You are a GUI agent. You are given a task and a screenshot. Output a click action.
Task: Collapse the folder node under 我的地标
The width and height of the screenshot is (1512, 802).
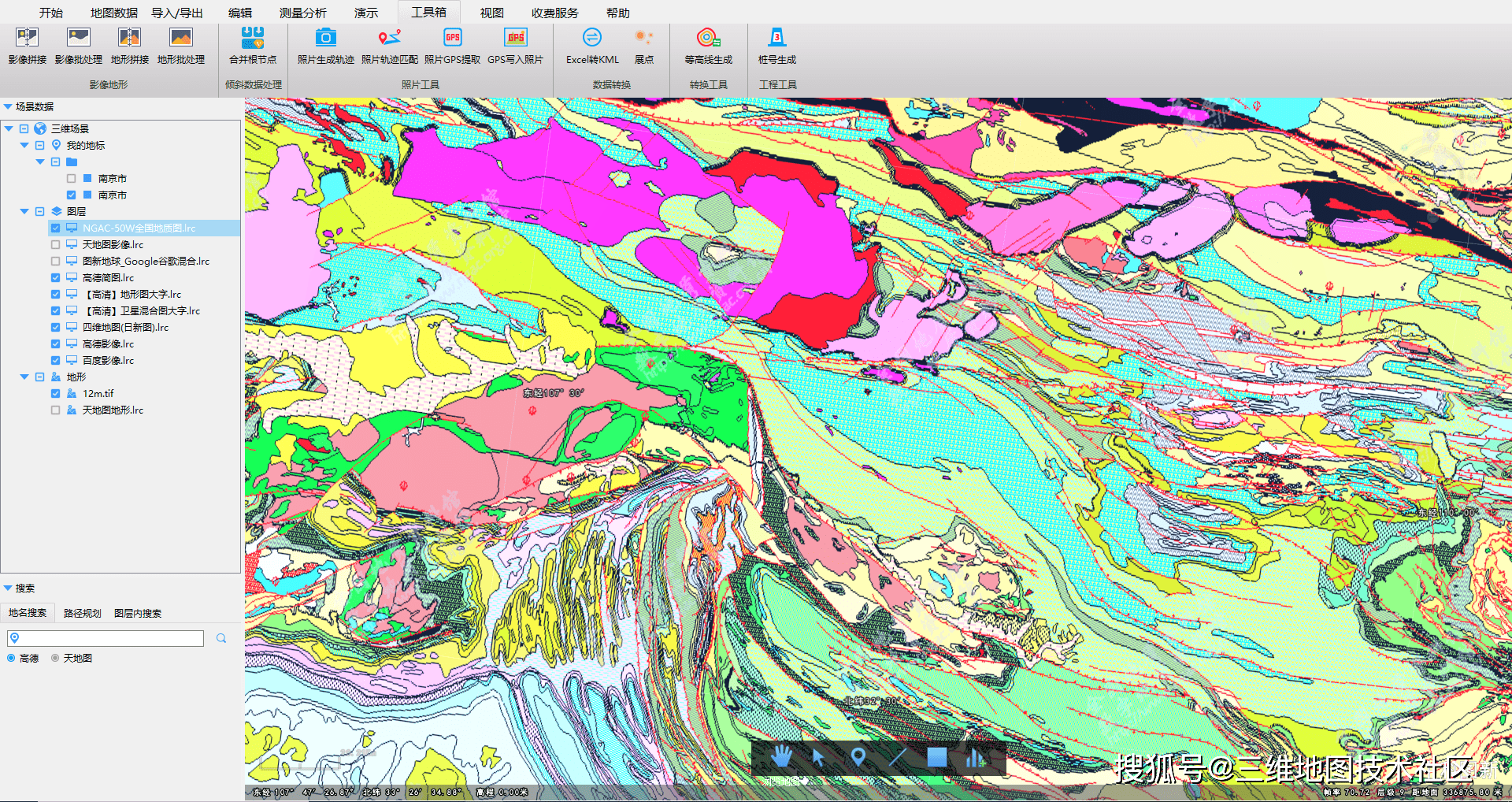40,162
